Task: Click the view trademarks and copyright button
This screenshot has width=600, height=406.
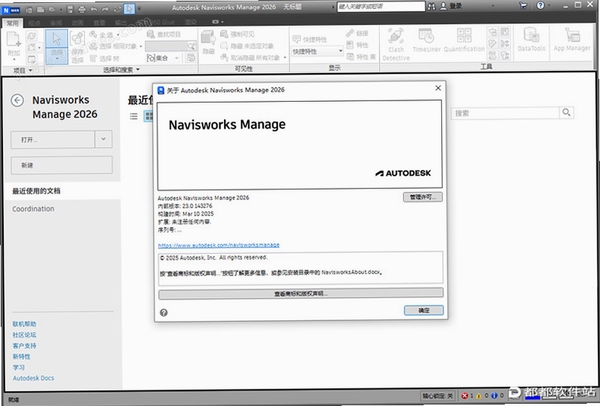Action: [301, 293]
